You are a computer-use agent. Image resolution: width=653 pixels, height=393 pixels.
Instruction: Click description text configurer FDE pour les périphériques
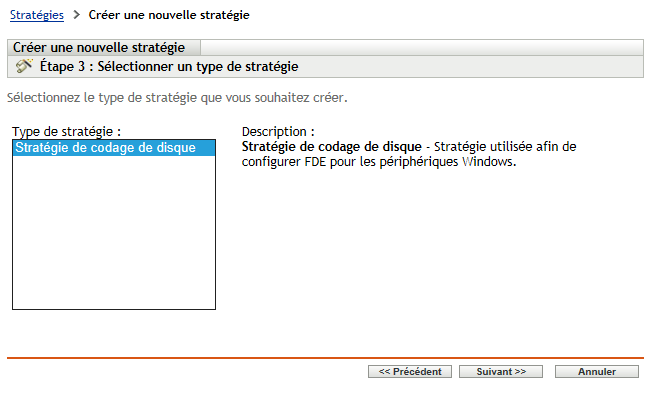pos(351,162)
